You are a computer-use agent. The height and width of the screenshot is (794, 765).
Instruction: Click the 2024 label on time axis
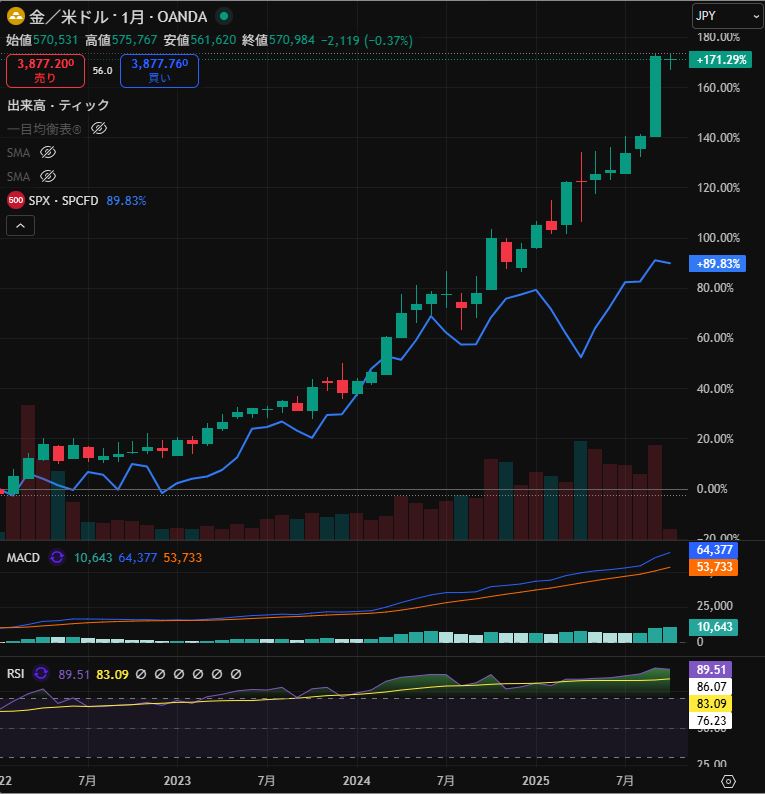pyautogui.click(x=356, y=780)
